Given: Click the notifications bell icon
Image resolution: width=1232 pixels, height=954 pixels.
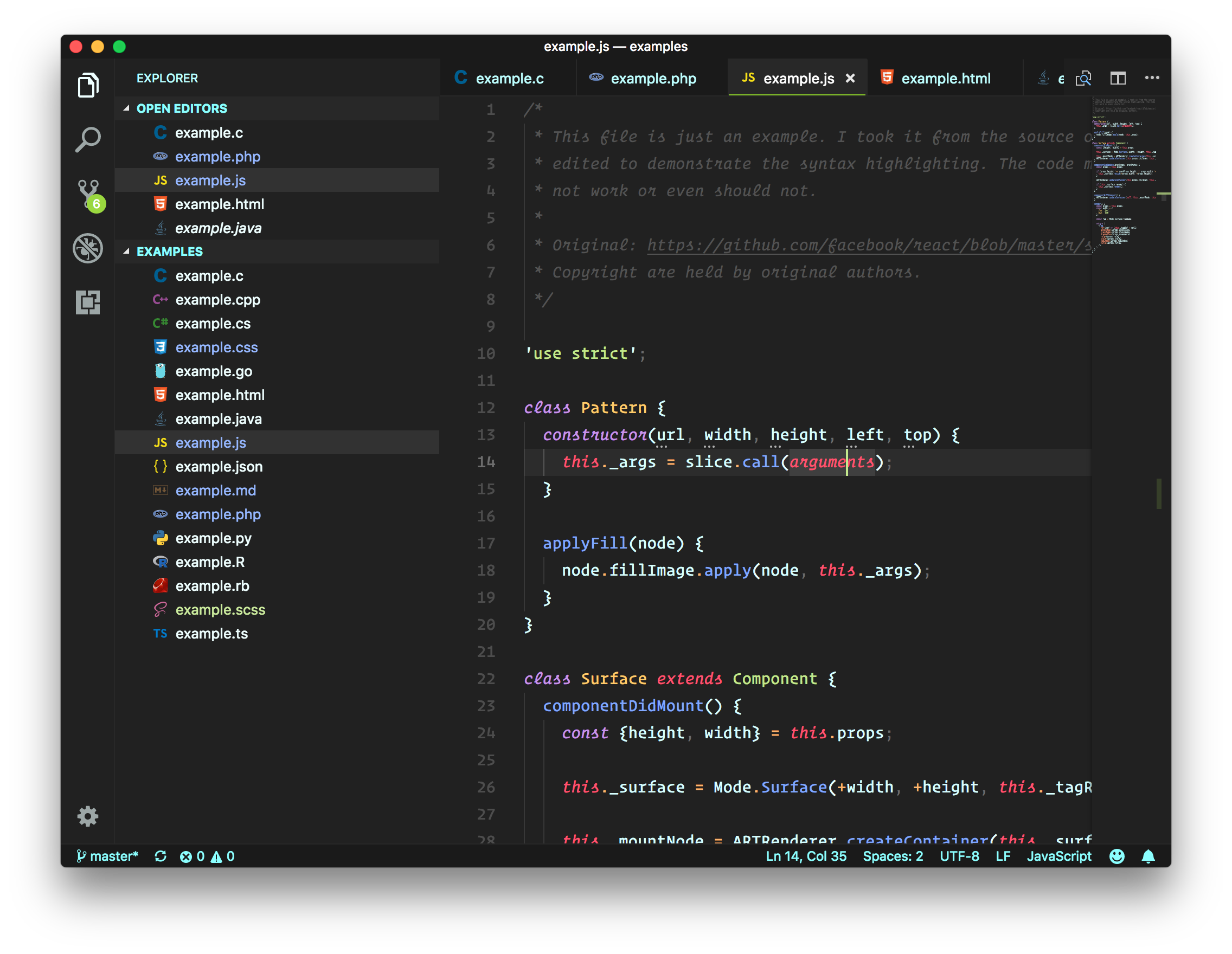Looking at the screenshot, I should pyautogui.click(x=1148, y=856).
